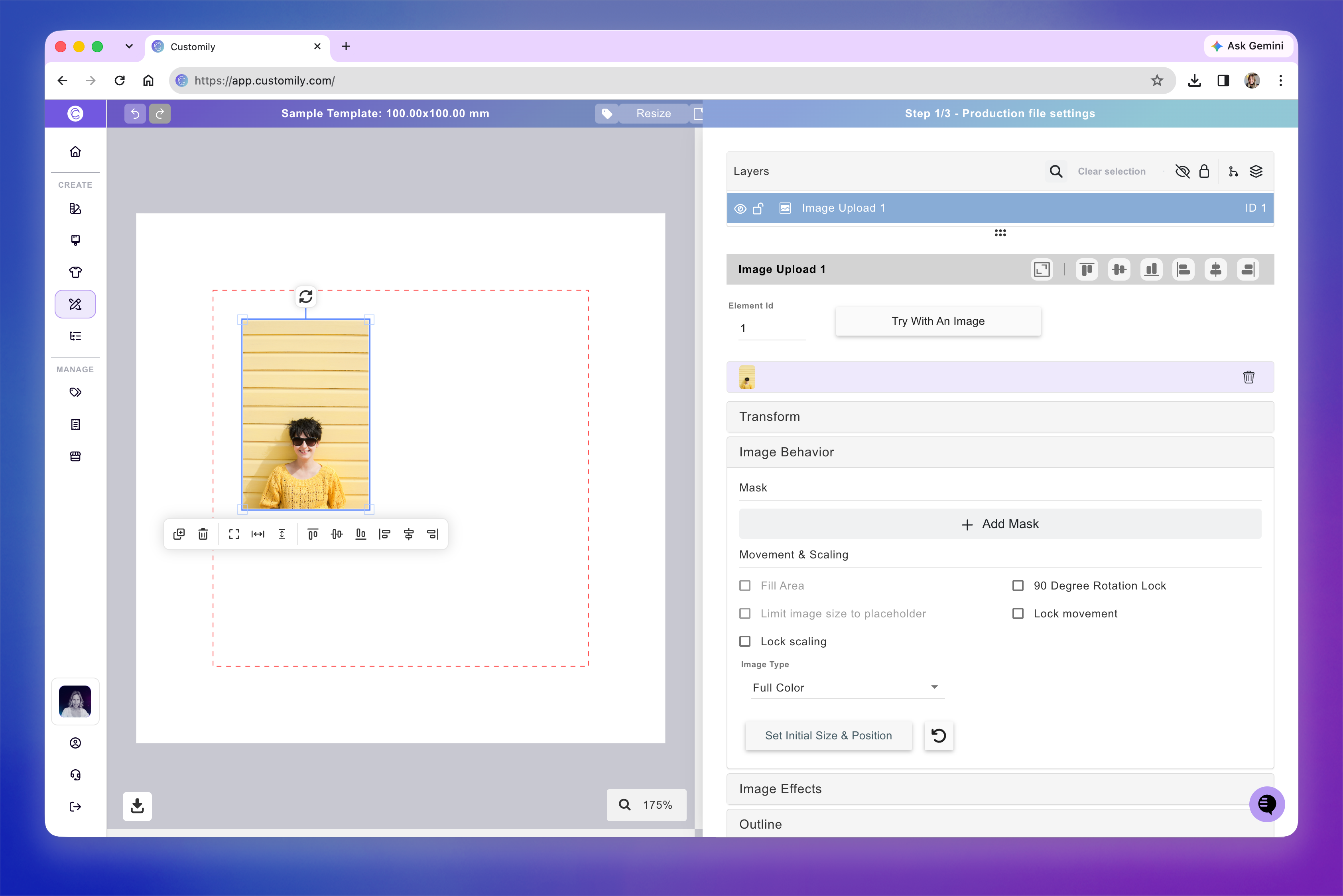
Task: Remove the uploaded thumbnail with the trash icon
Action: pyautogui.click(x=1248, y=377)
